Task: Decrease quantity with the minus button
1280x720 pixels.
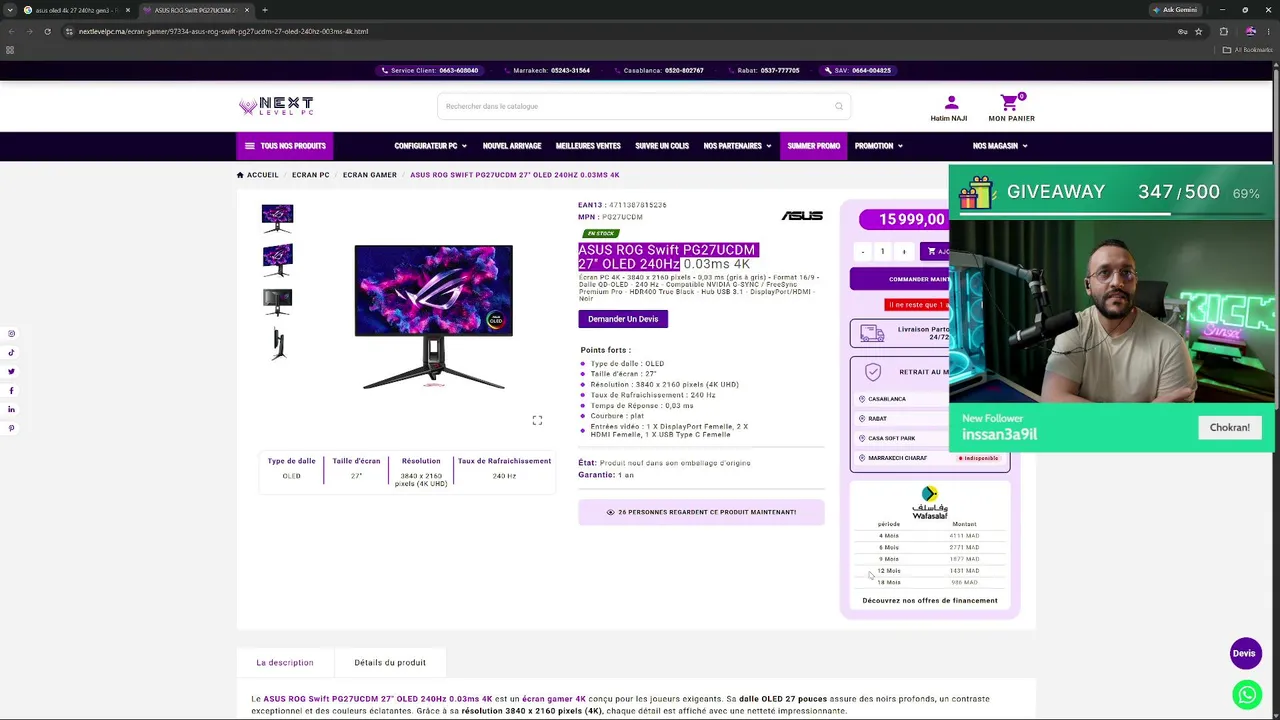Action: (863, 251)
